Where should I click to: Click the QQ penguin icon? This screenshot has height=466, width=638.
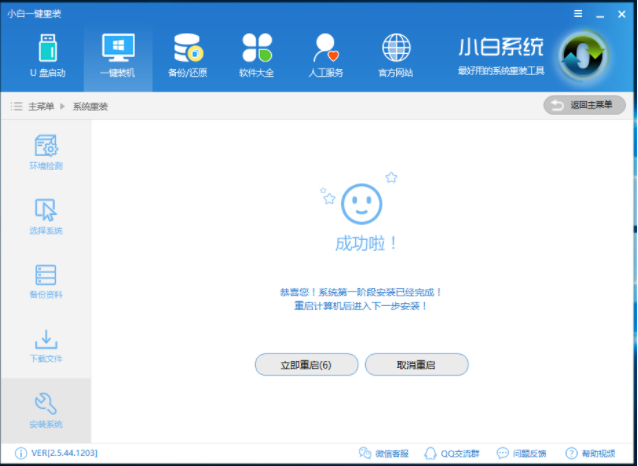pos(430,453)
